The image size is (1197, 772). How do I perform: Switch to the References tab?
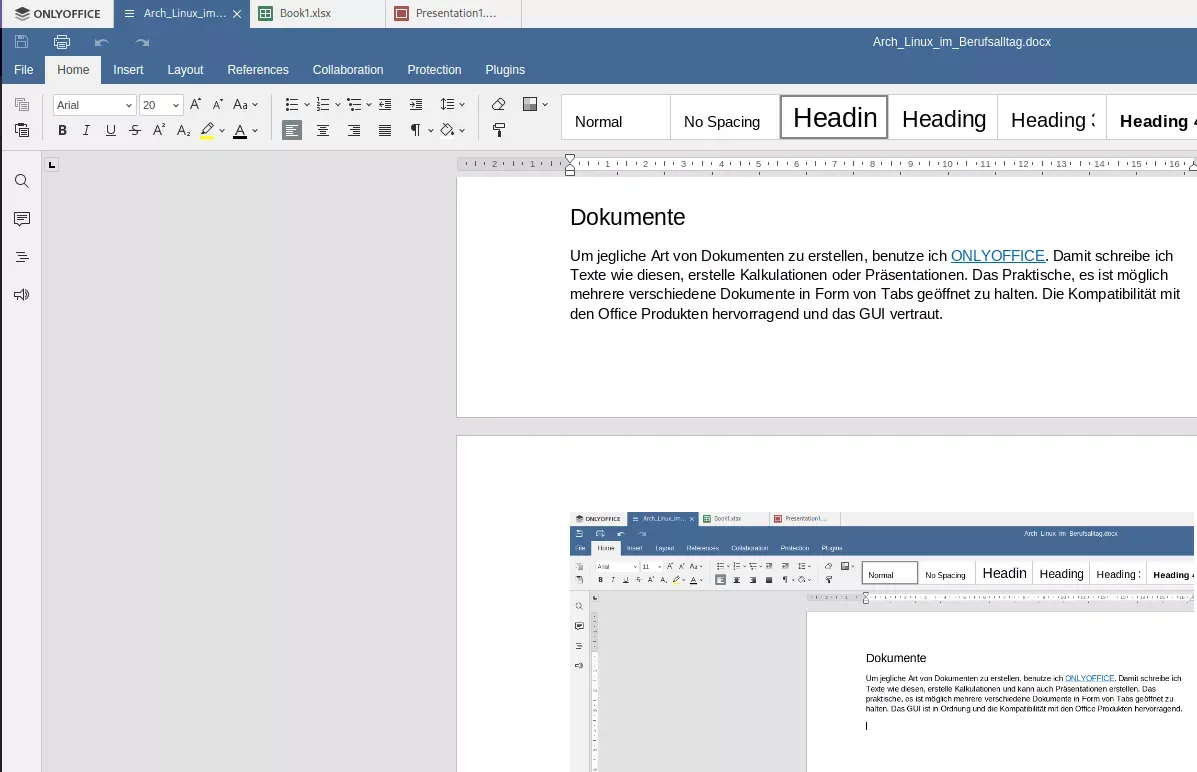coord(258,69)
